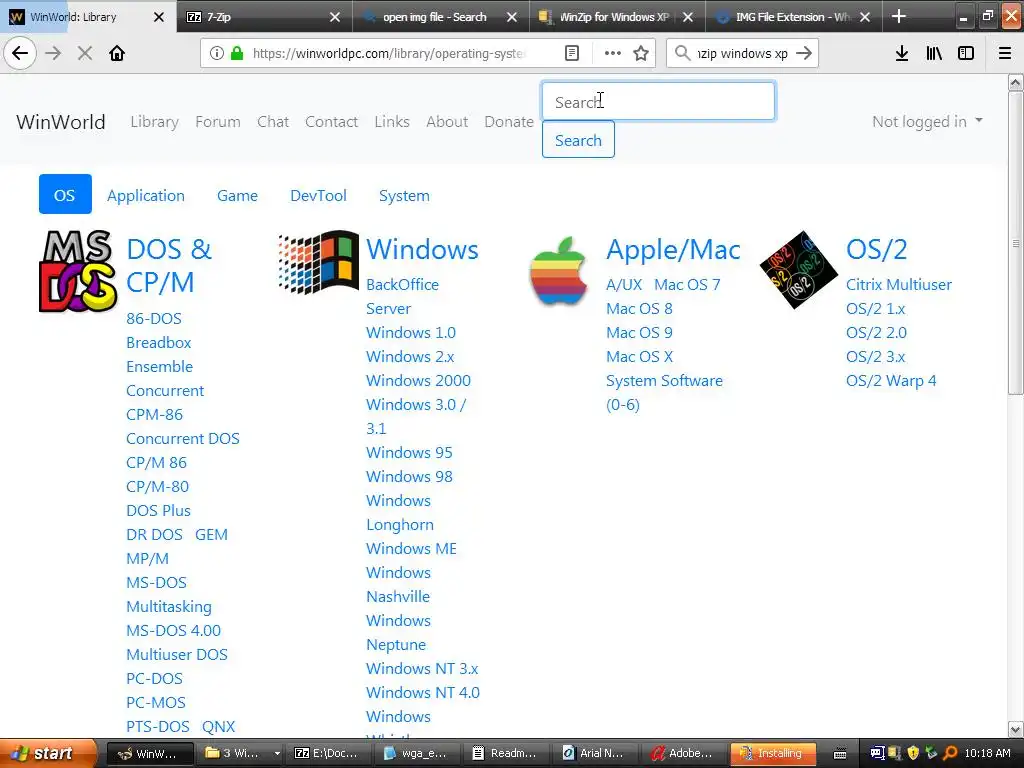This screenshot has width=1024, height=768.
Task: Switch to IMG File Extension tab
Action: coord(793,17)
